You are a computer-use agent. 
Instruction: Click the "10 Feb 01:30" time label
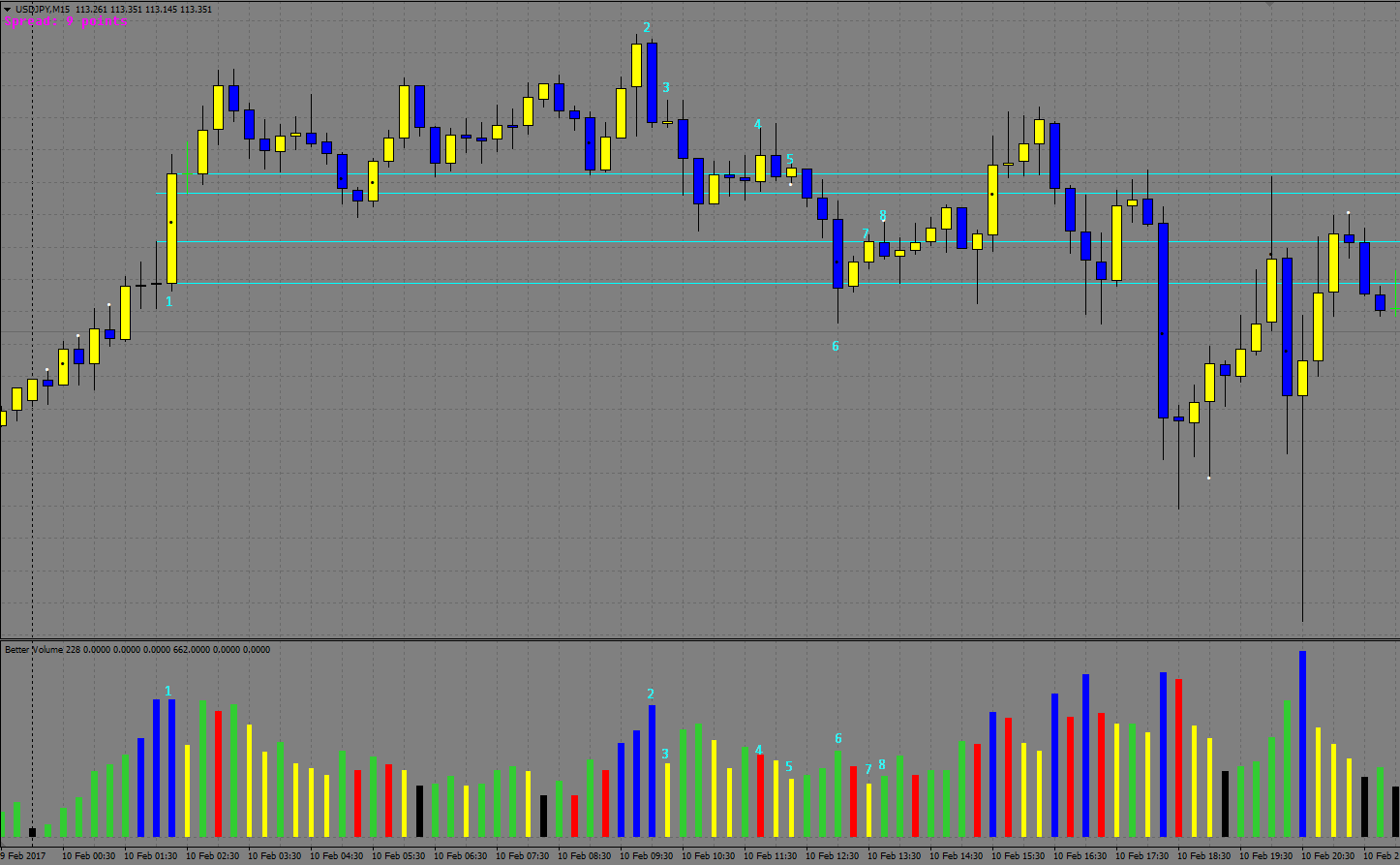(x=150, y=856)
